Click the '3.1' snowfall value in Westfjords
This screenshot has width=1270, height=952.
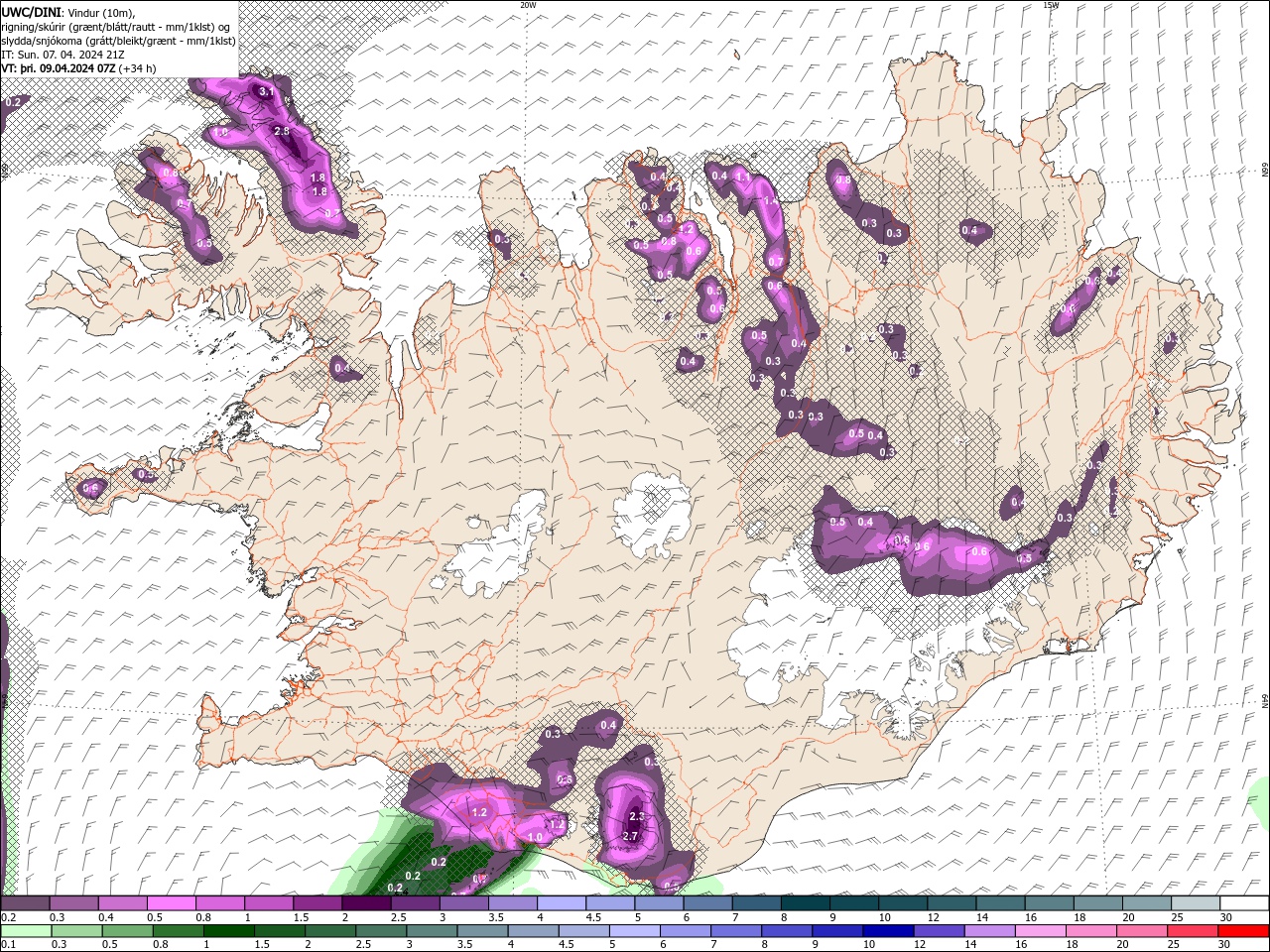(265, 91)
